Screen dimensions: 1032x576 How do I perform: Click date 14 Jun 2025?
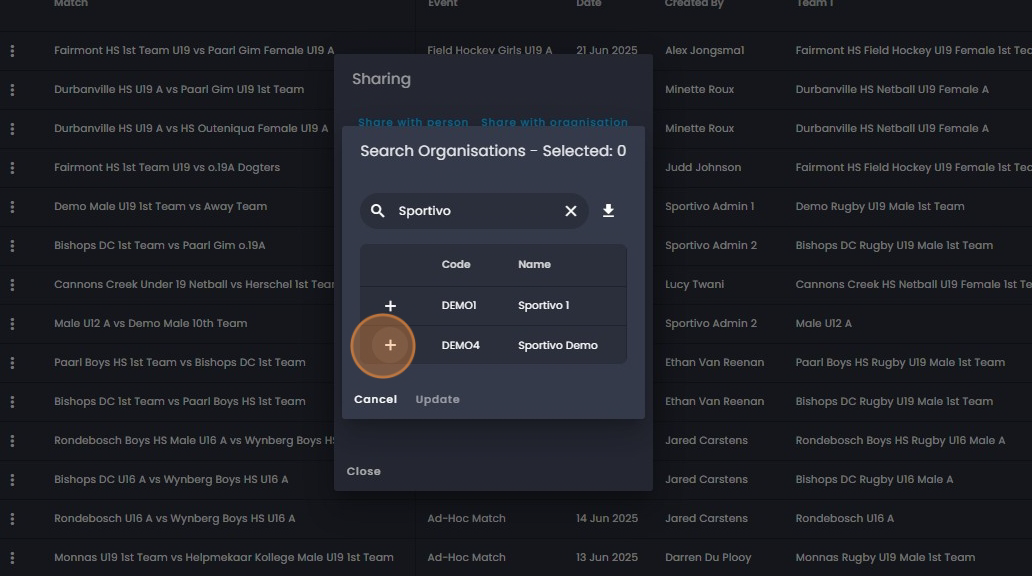[607, 519]
